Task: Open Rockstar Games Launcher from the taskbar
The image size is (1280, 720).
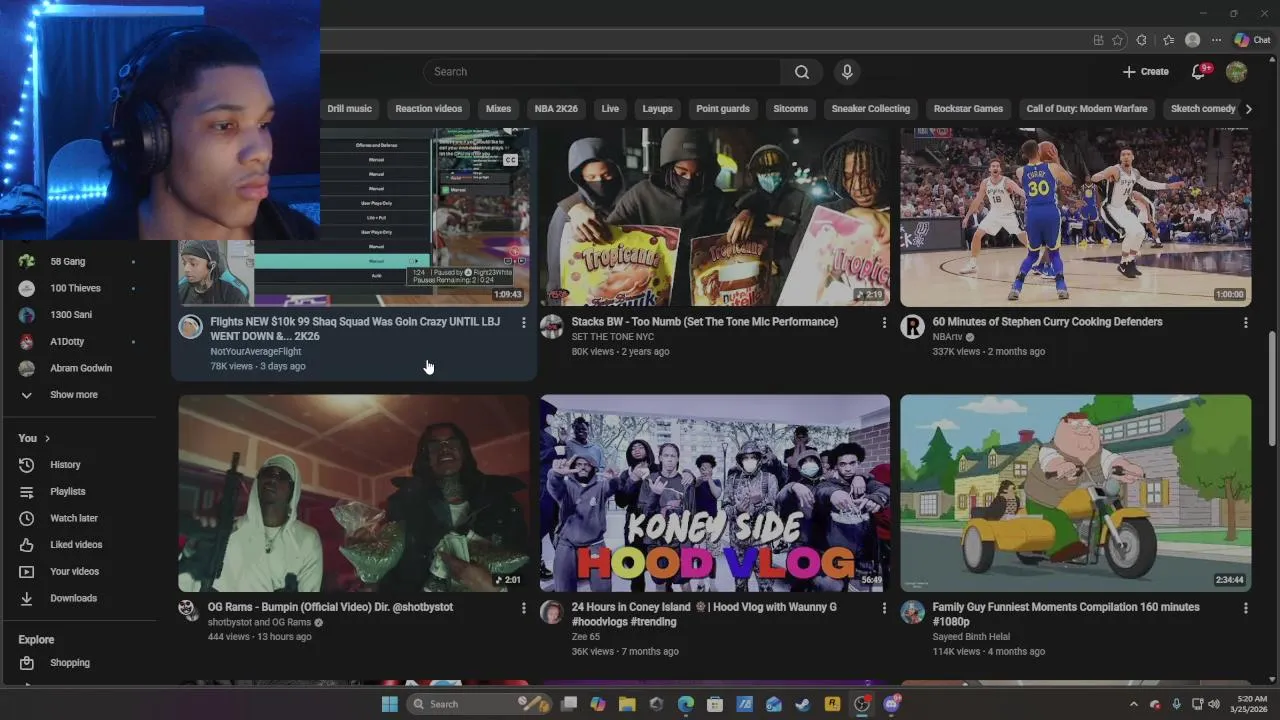Action: pyautogui.click(x=832, y=704)
